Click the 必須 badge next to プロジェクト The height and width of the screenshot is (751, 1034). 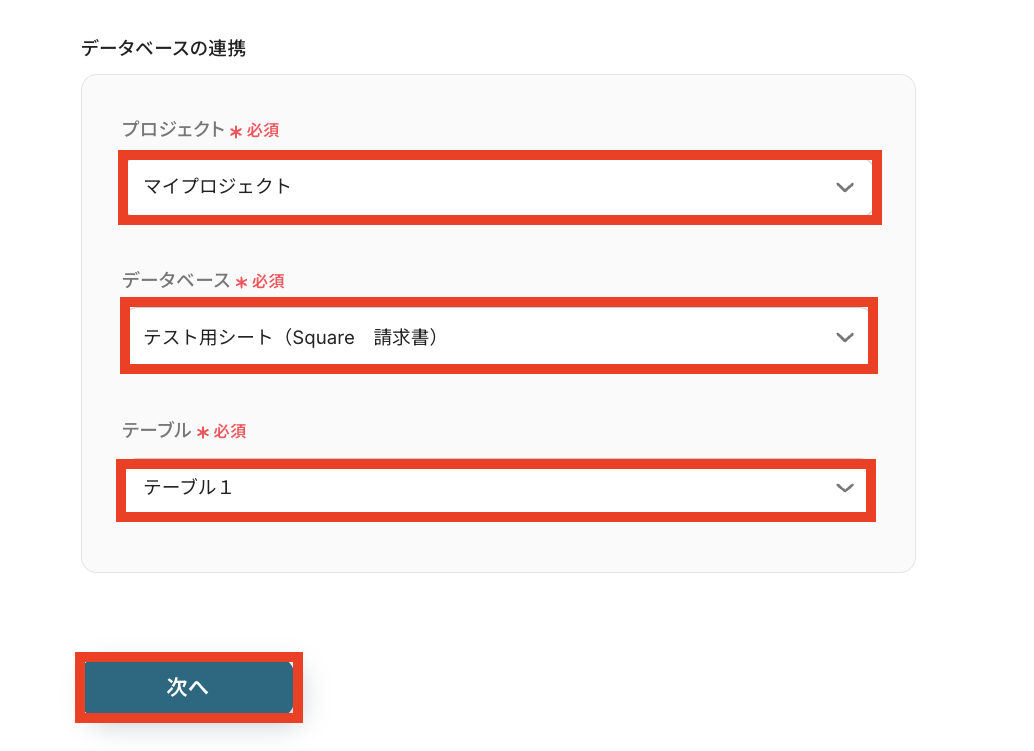click(263, 131)
